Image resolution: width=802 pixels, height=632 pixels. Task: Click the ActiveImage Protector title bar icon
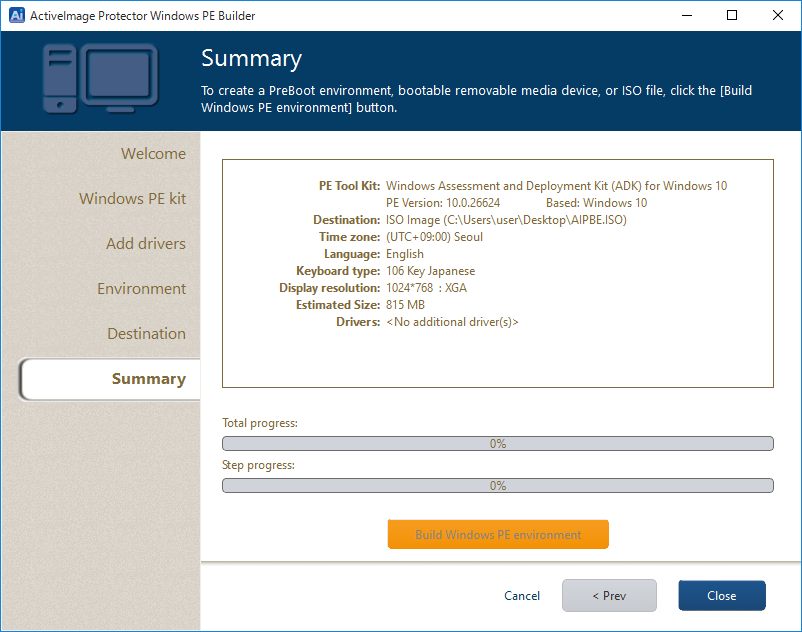[16, 15]
